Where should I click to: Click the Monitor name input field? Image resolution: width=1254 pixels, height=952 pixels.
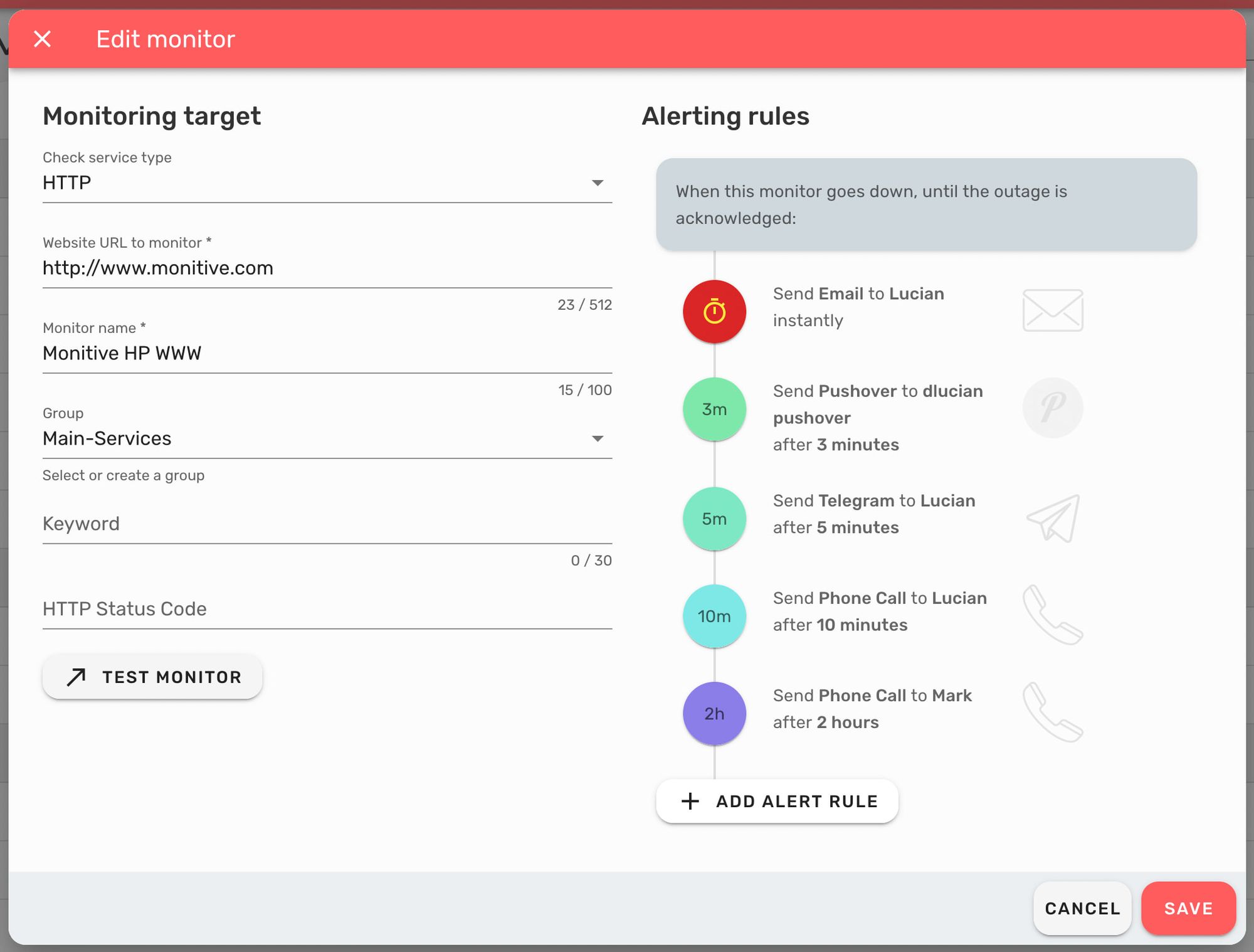[328, 353]
